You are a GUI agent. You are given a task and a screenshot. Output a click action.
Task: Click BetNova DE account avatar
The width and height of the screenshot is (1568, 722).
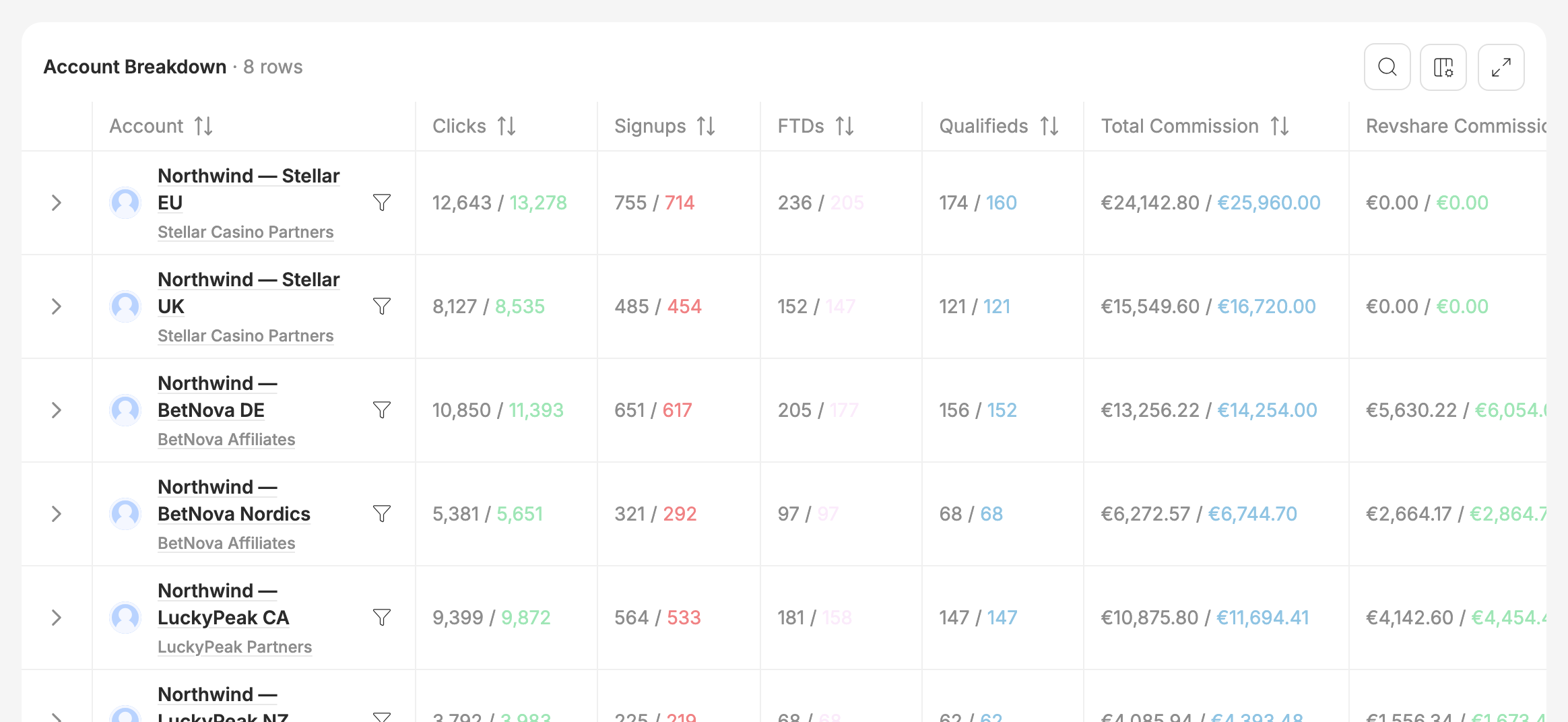point(125,410)
